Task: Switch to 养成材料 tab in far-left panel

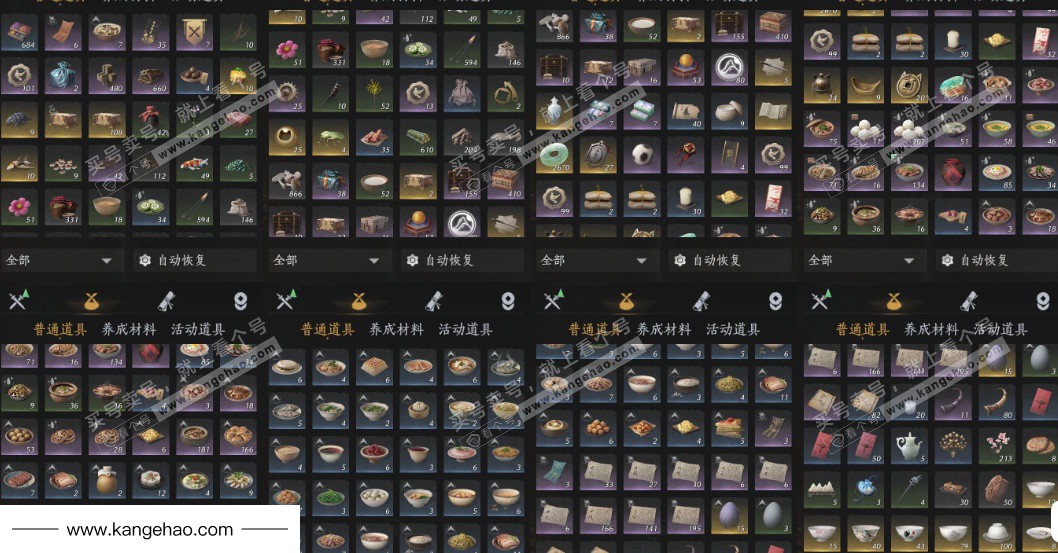Action: (x=129, y=329)
